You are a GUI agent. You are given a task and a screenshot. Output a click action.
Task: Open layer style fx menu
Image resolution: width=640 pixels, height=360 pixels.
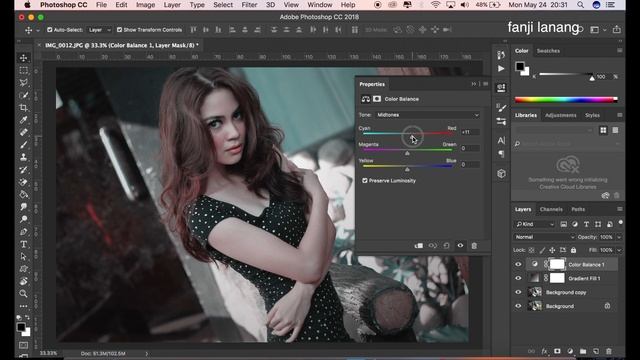(544, 351)
